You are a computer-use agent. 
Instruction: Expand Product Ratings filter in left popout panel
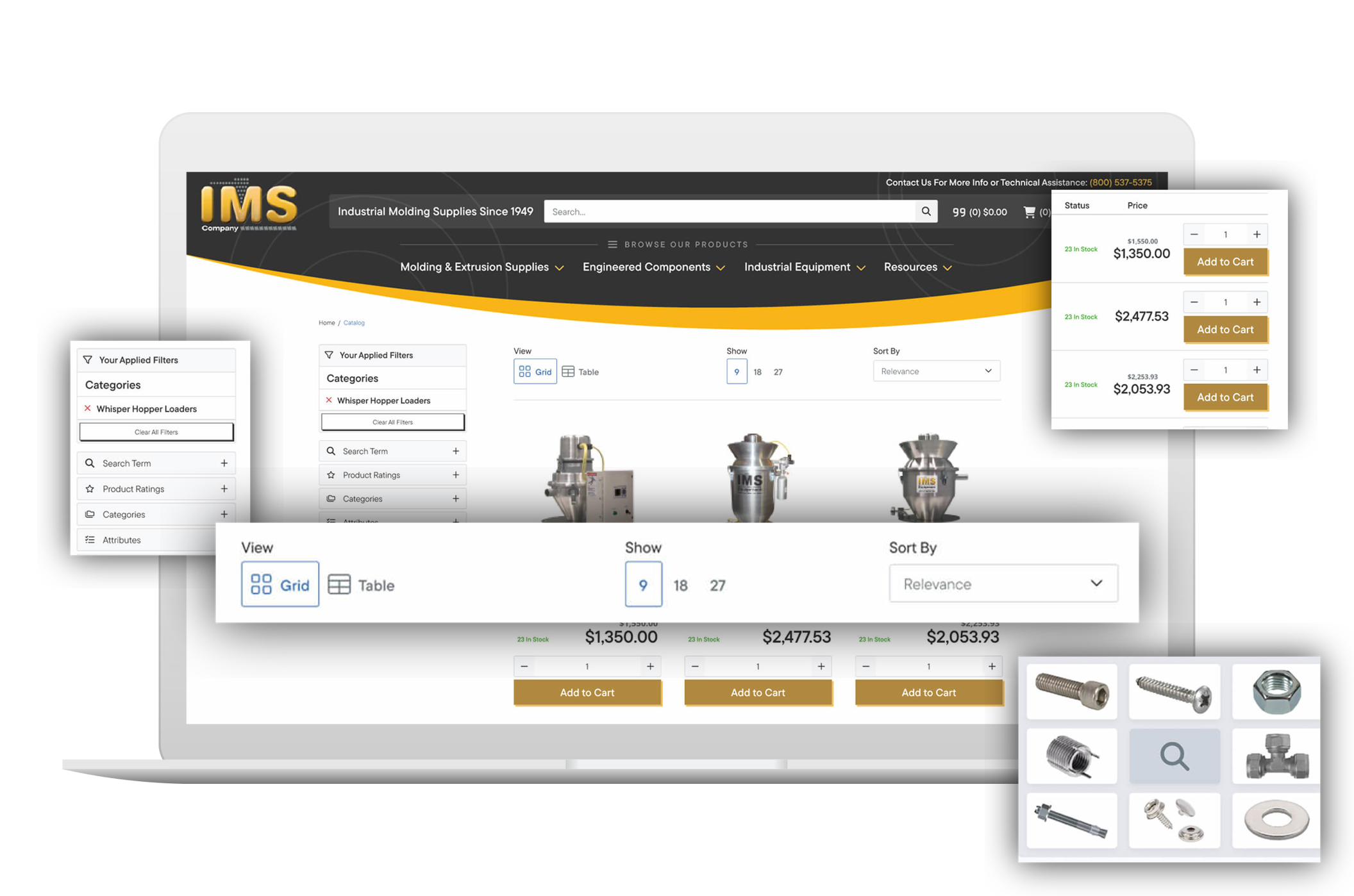pyautogui.click(x=224, y=489)
